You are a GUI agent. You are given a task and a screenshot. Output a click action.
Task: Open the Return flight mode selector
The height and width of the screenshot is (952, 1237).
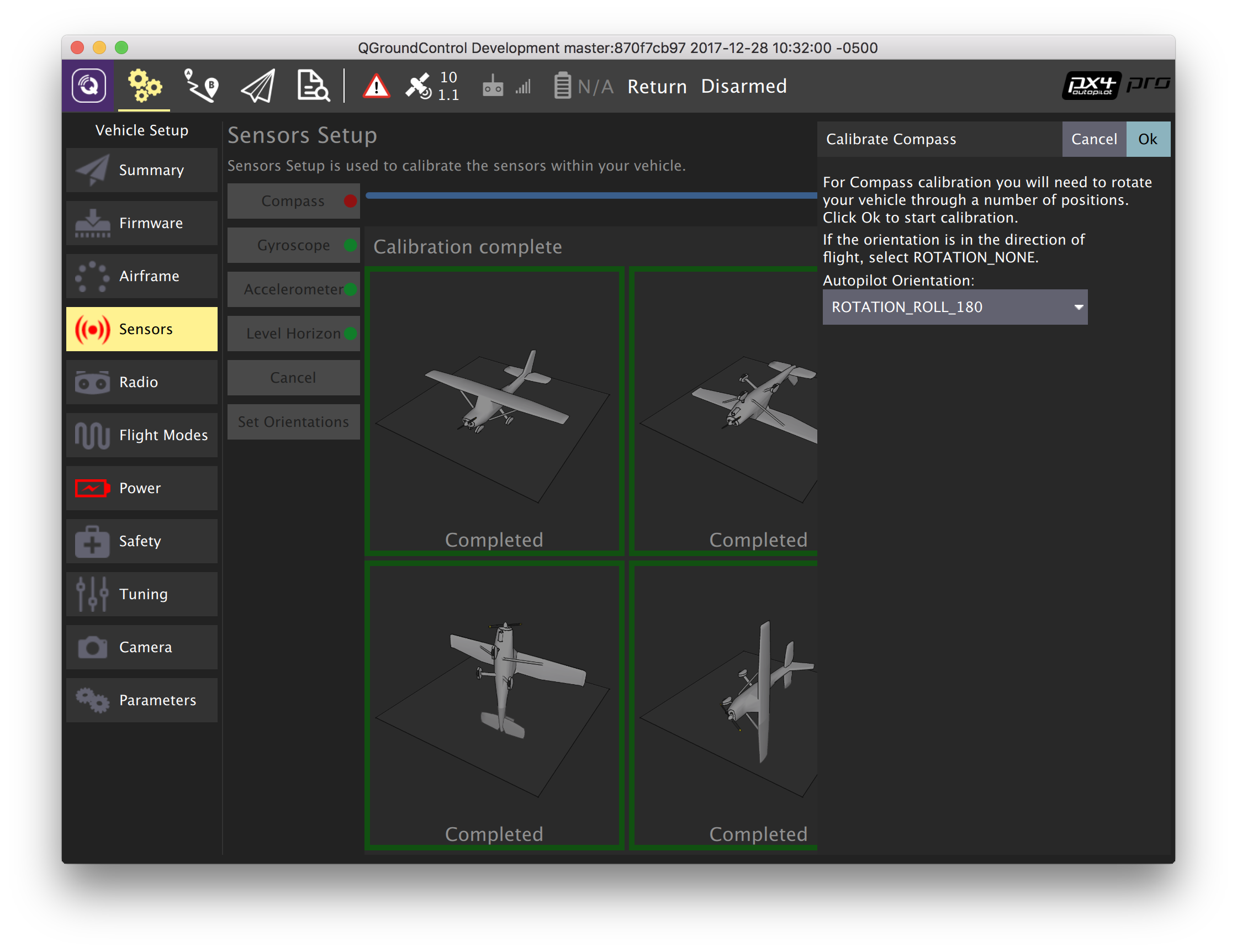(657, 86)
